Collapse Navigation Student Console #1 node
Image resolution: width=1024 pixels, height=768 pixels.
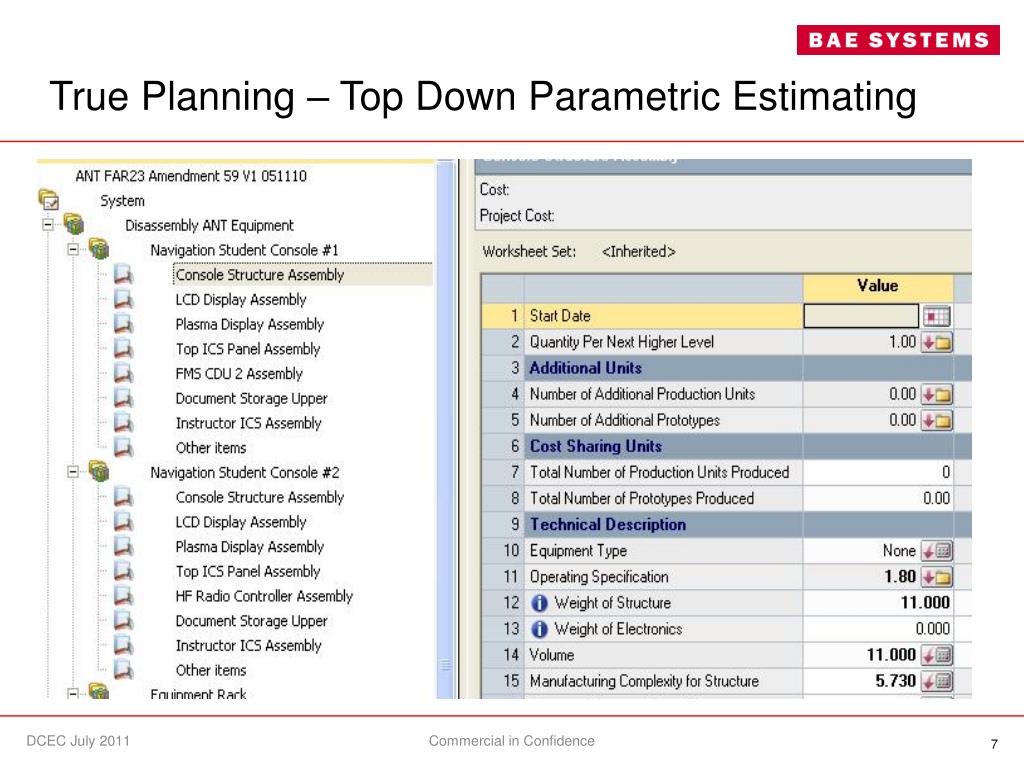pyautogui.click(x=72, y=249)
